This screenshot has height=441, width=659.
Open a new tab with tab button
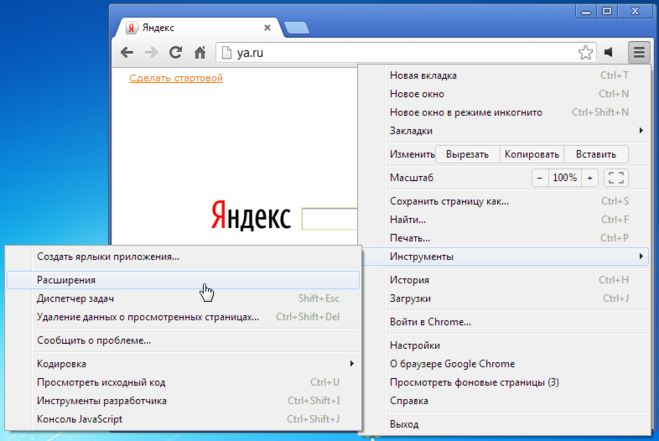[296, 27]
